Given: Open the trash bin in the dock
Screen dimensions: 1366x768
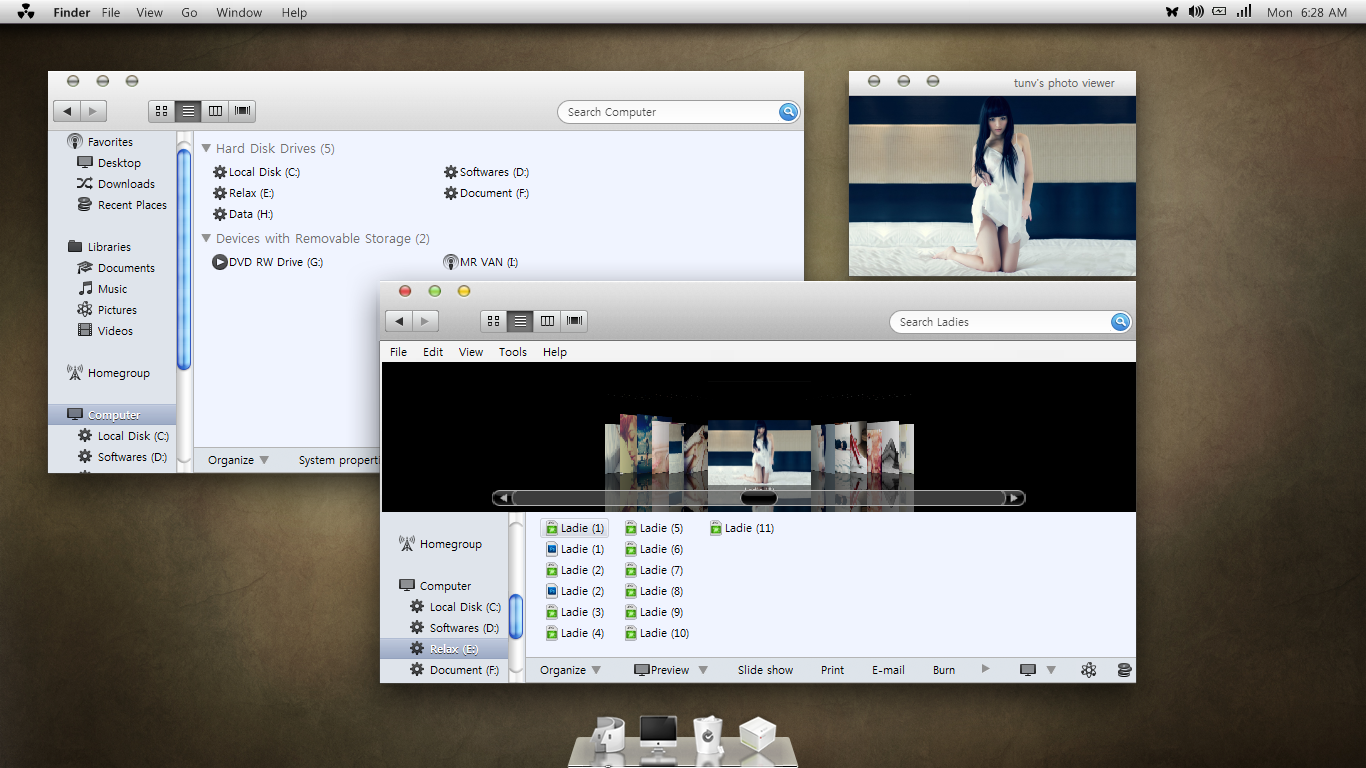Looking at the screenshot, I should [708, 735].
